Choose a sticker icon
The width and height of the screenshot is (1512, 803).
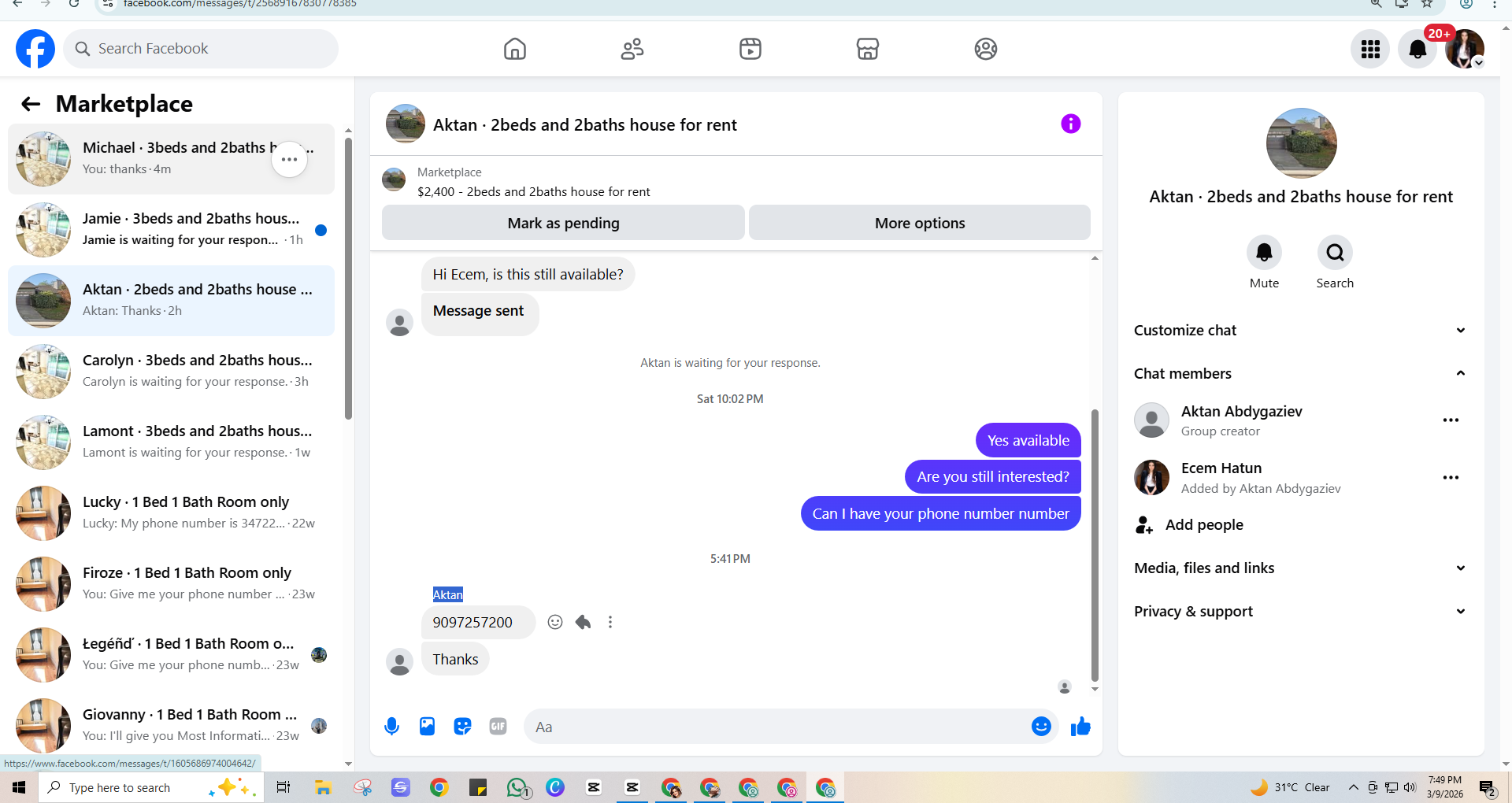[462, 726]
